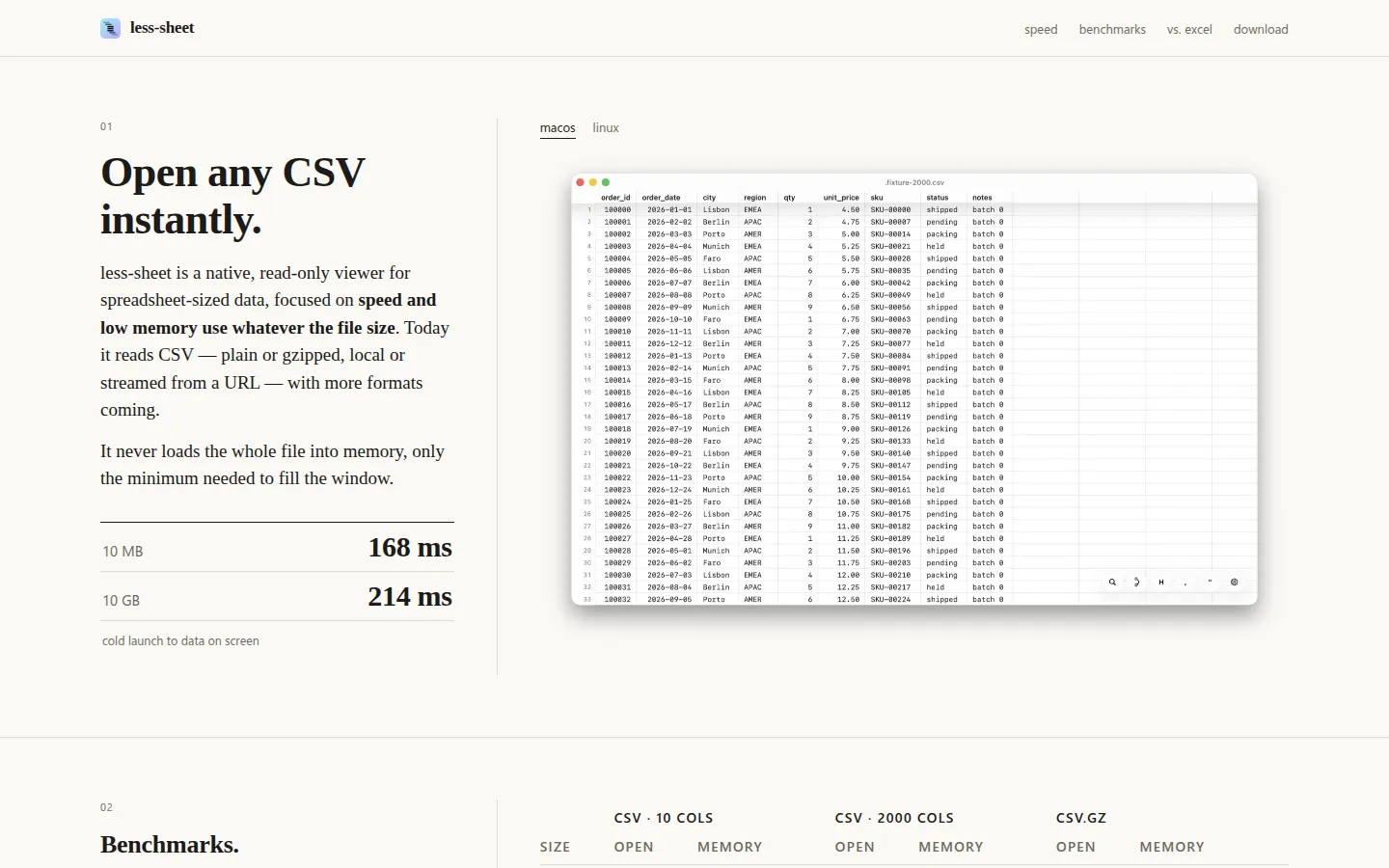
Task: Click the 168 ms timing value
Action: pos(410,548)
